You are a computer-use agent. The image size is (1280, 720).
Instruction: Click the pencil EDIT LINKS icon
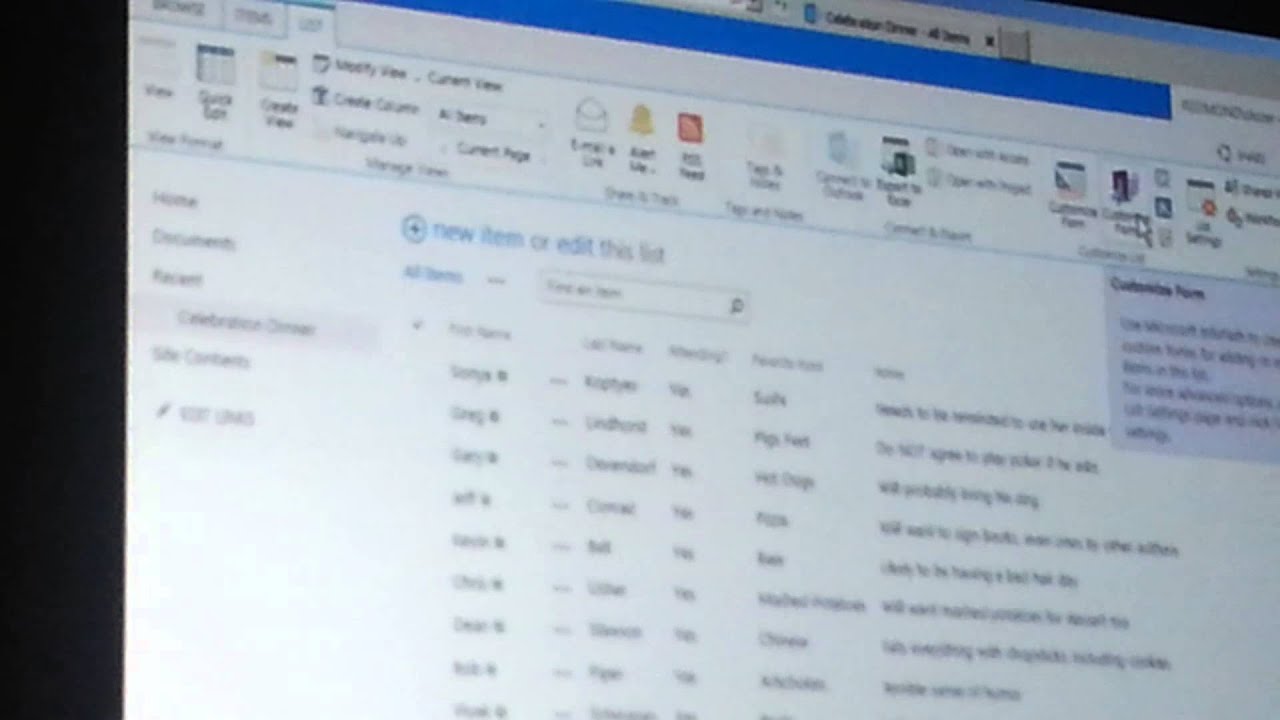[163, 410]
